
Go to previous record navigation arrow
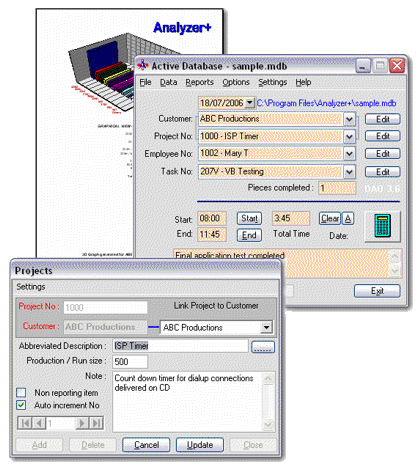click(39, 423)
